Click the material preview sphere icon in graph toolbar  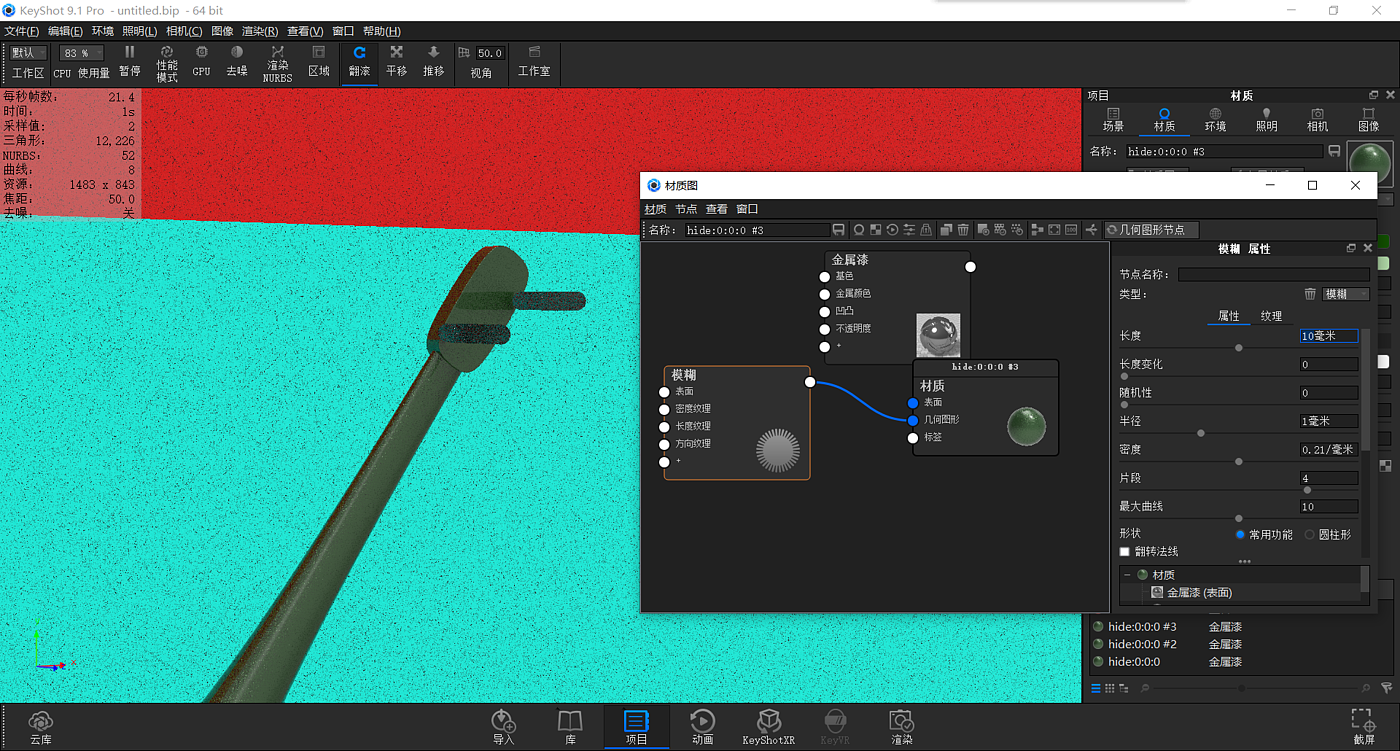coord(858,230)
